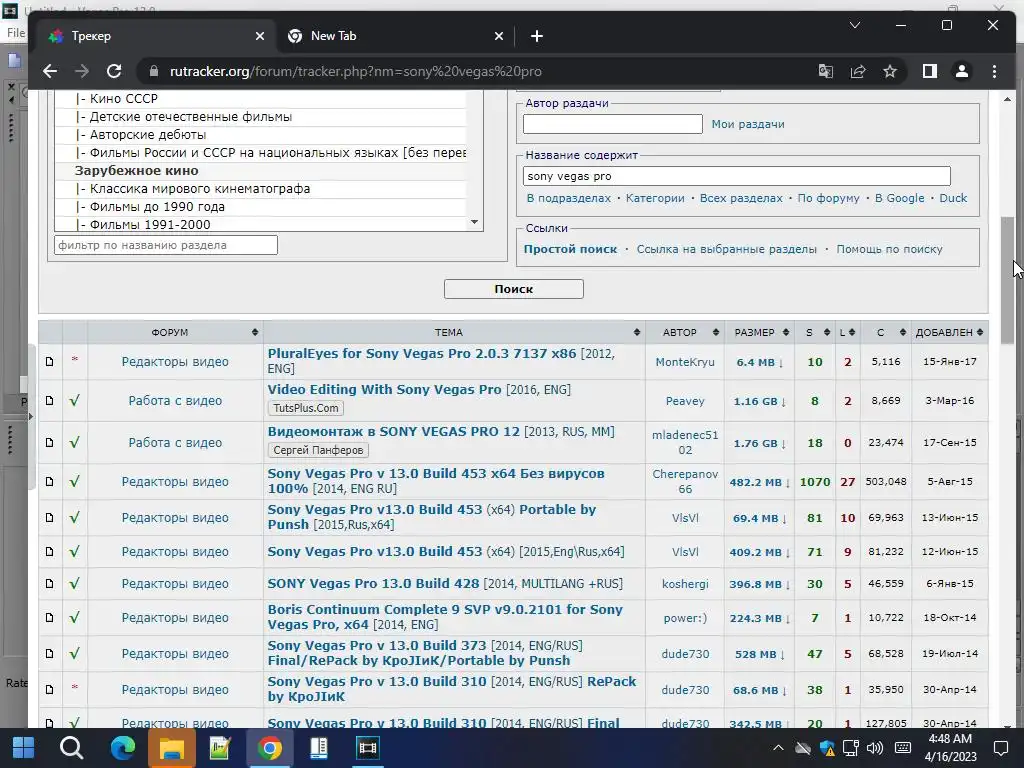The height and width of the screenshot is (768, 1024).
Task: Bookmark this page with the star
Action: 889,71
